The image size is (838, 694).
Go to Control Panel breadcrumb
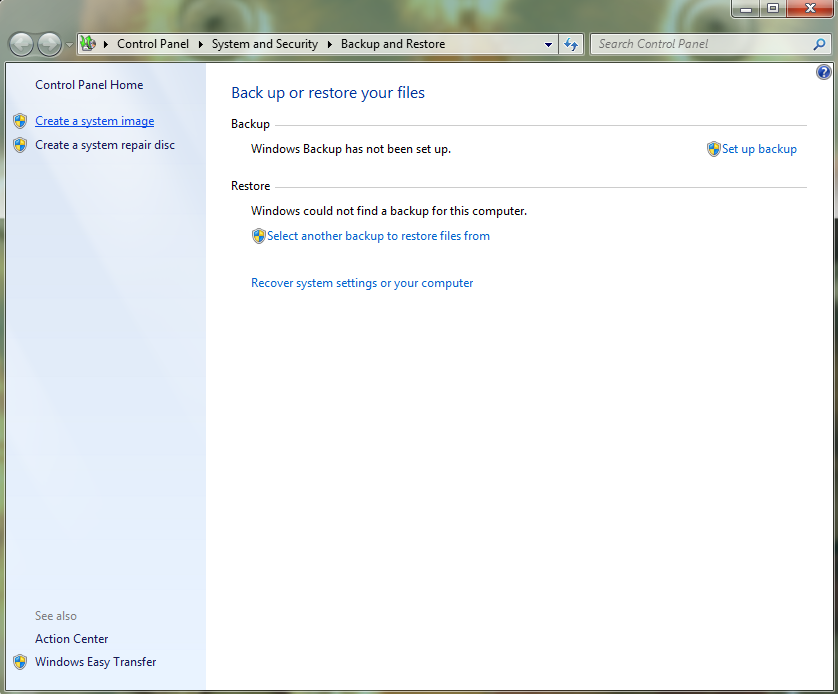point(153,44)
